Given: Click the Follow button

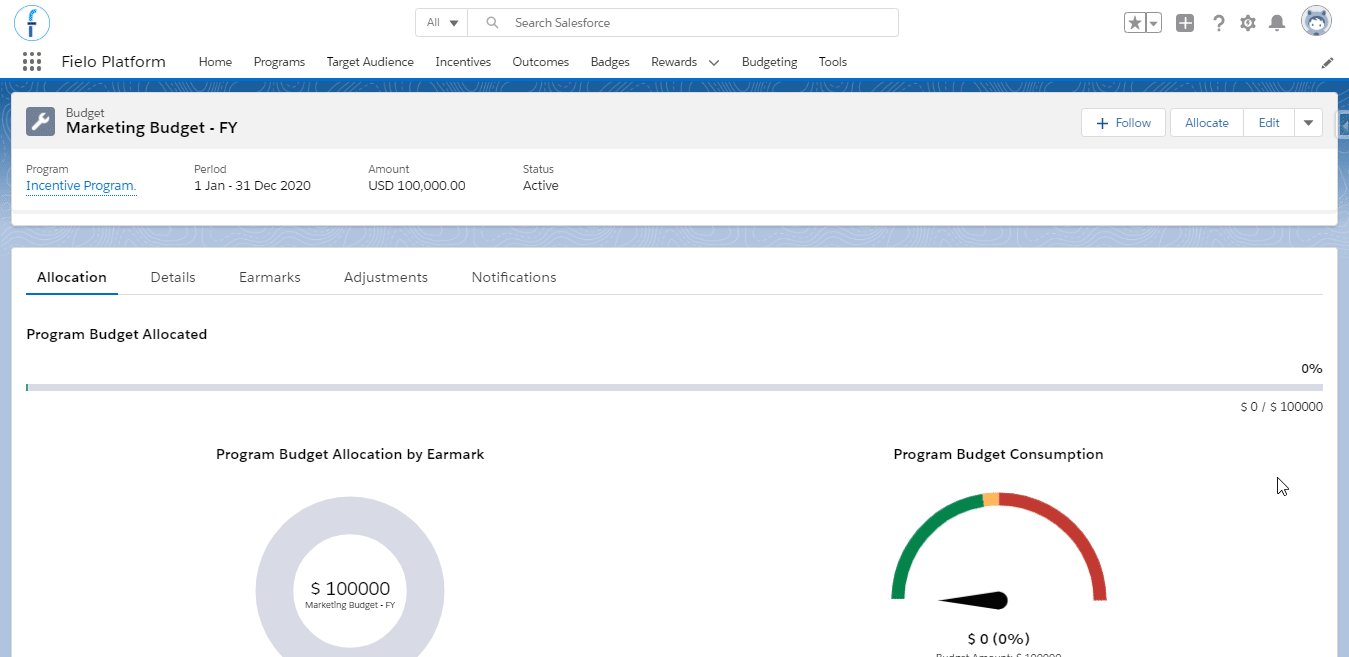Looking at the screenshot, I should [1123, 123].
